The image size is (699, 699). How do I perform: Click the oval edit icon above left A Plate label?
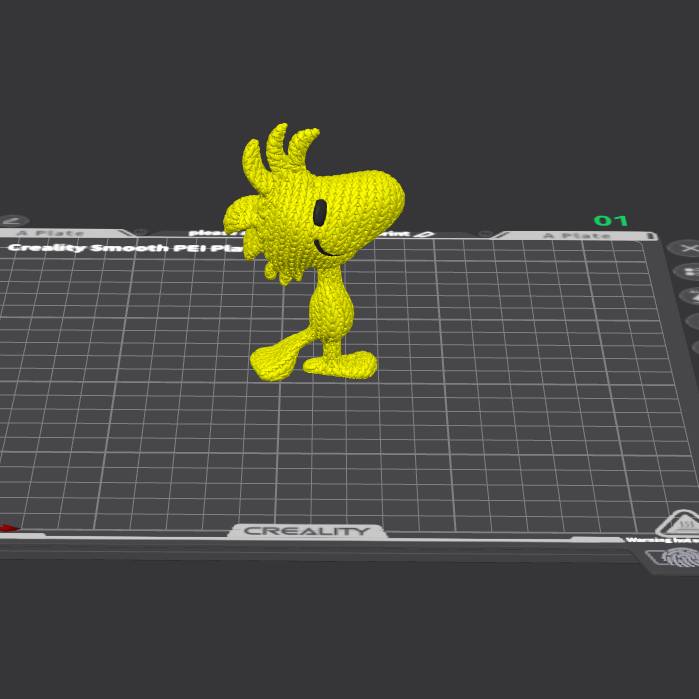coord(14,221)
